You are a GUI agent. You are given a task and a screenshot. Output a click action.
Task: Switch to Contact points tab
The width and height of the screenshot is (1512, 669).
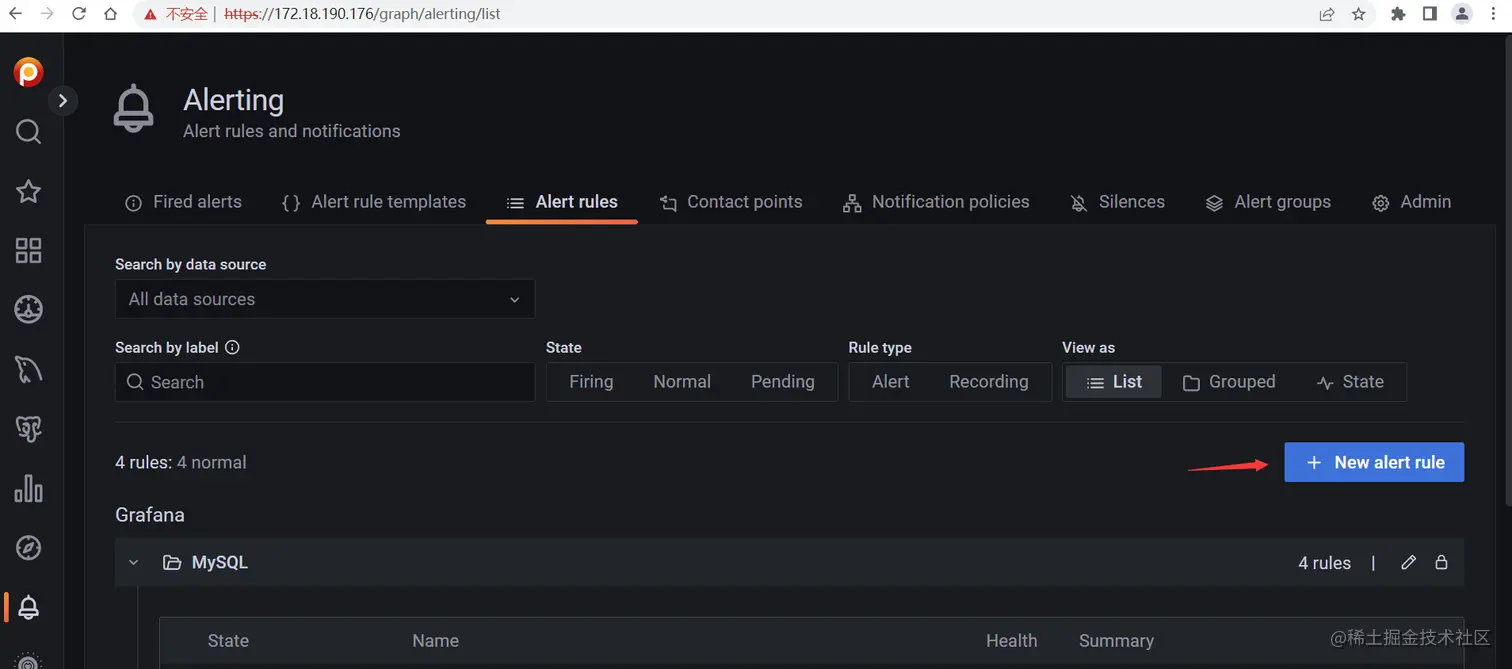[x=731, y=202]
